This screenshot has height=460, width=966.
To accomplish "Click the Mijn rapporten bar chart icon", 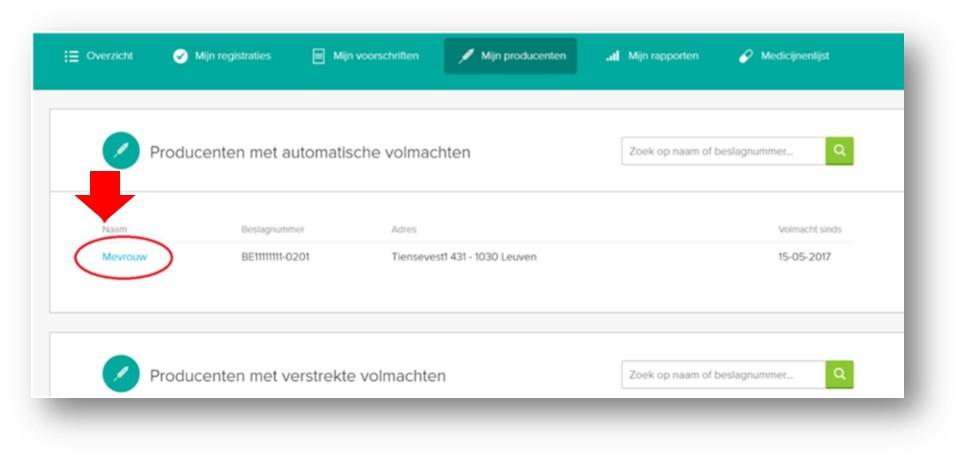I will [612, 57].
